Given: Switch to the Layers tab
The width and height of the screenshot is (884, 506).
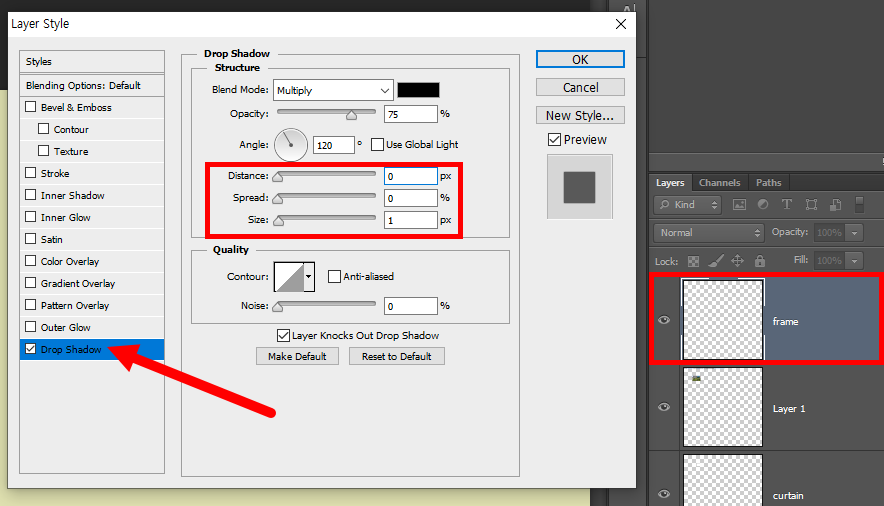Looking at the screenshot, I should (670, 183).
